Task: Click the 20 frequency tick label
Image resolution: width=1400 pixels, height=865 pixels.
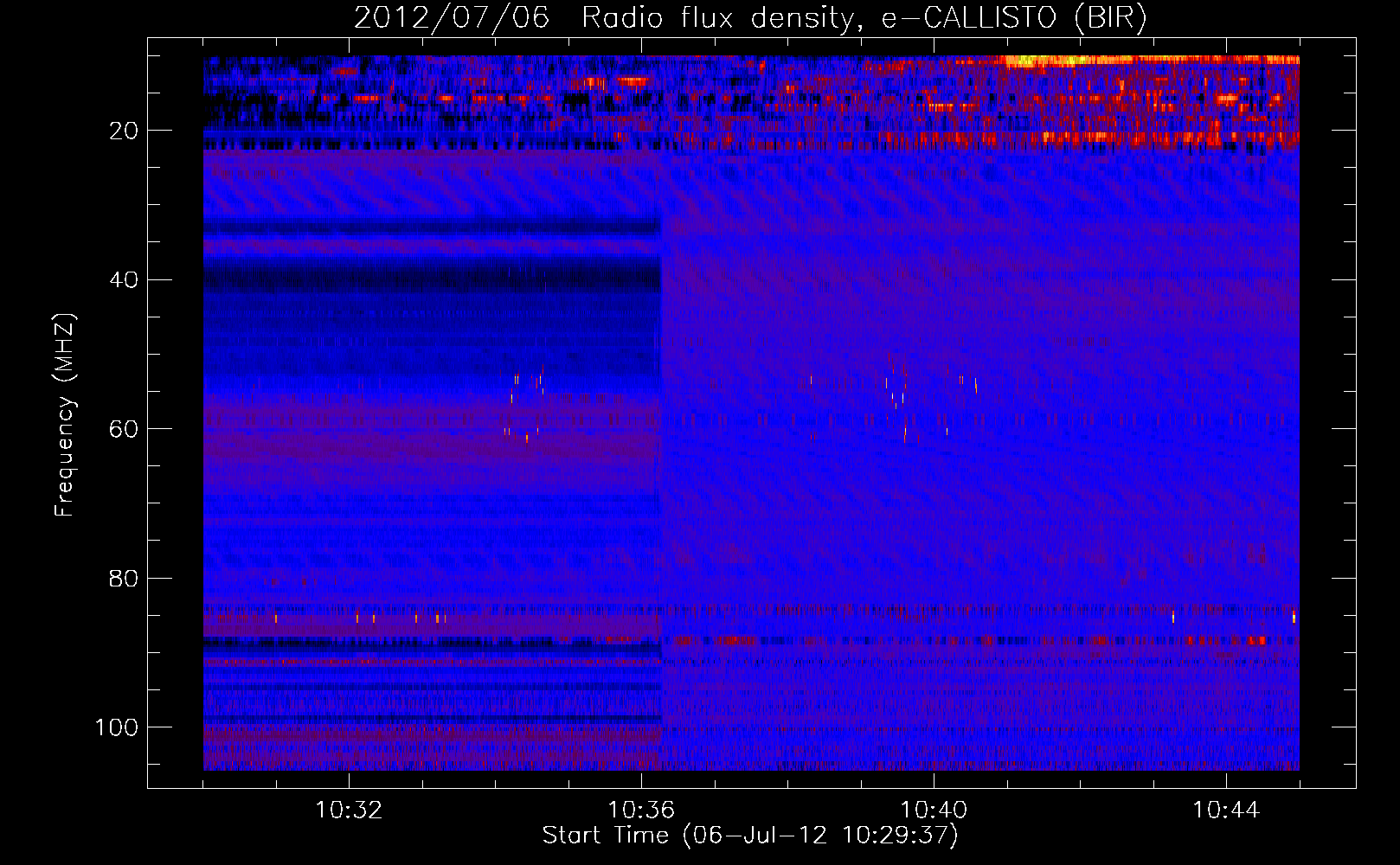Action: (x=124, y=131)
